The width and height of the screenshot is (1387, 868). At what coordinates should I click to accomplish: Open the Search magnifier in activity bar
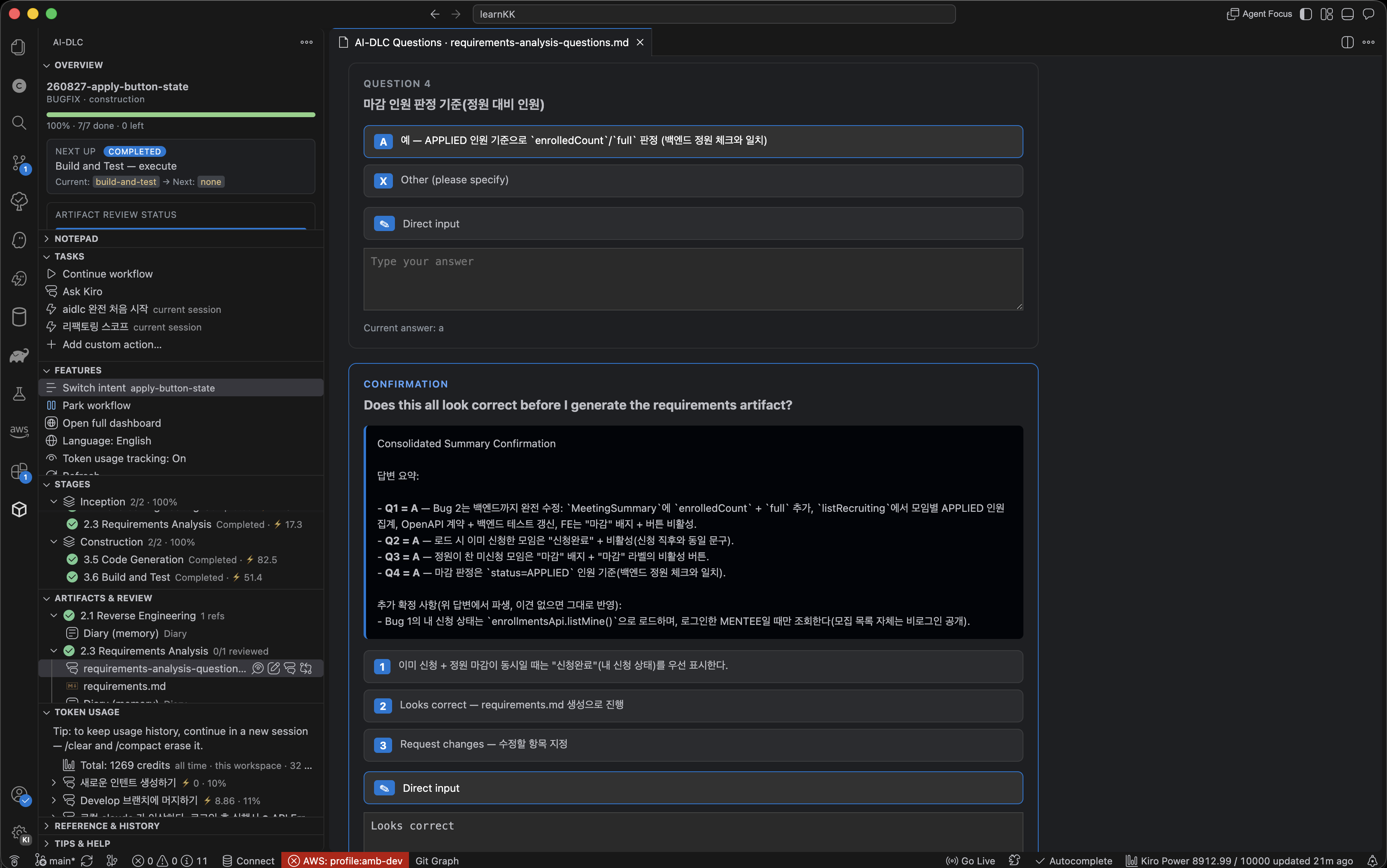pos(18,123)
